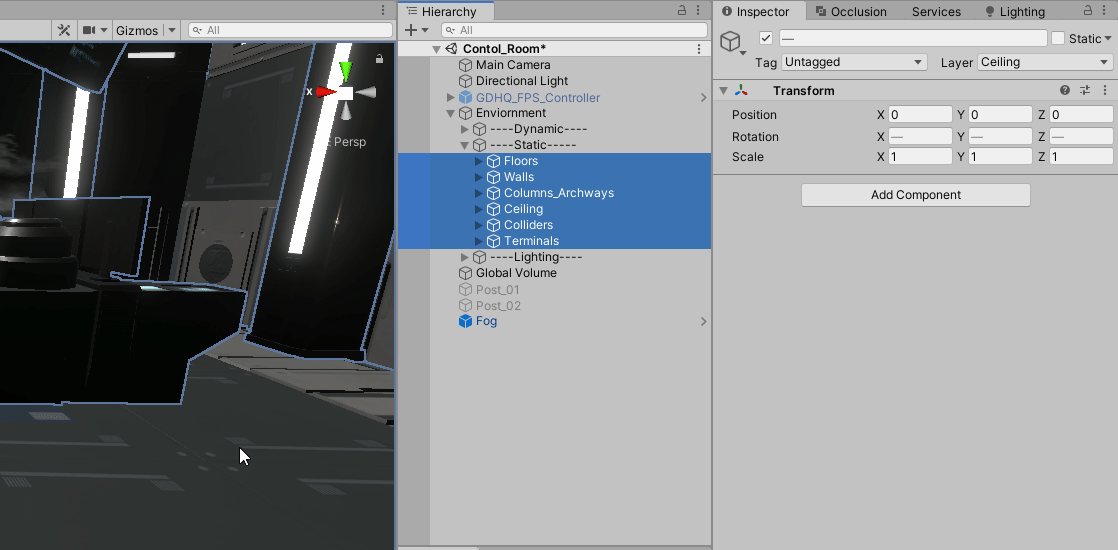
Task: Select the disabled Post_02 object
Action: click(x=498, y=306)
